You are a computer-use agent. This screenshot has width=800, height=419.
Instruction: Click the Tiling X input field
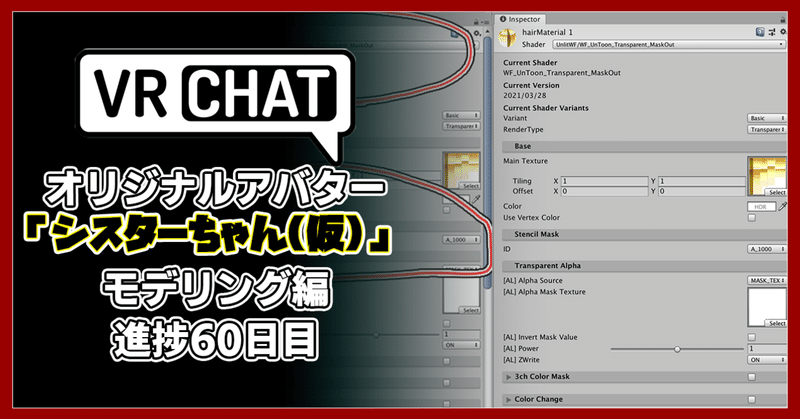[x=604, y=181]
